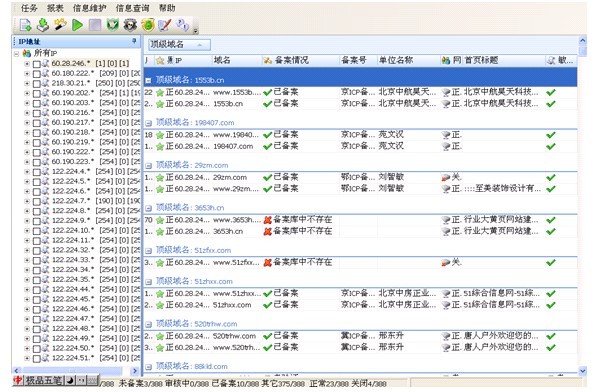Image resolution: width=595 pixels, height=392 pixels.
Task: Open the 报表 menu
Action: coord(55,8)
